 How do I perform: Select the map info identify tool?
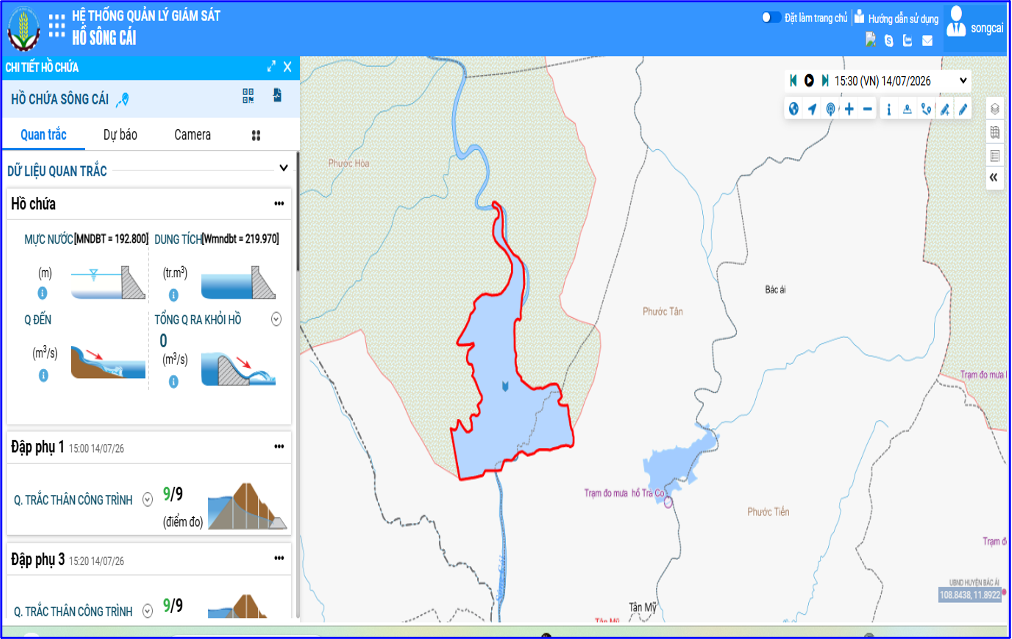point(889,109)
